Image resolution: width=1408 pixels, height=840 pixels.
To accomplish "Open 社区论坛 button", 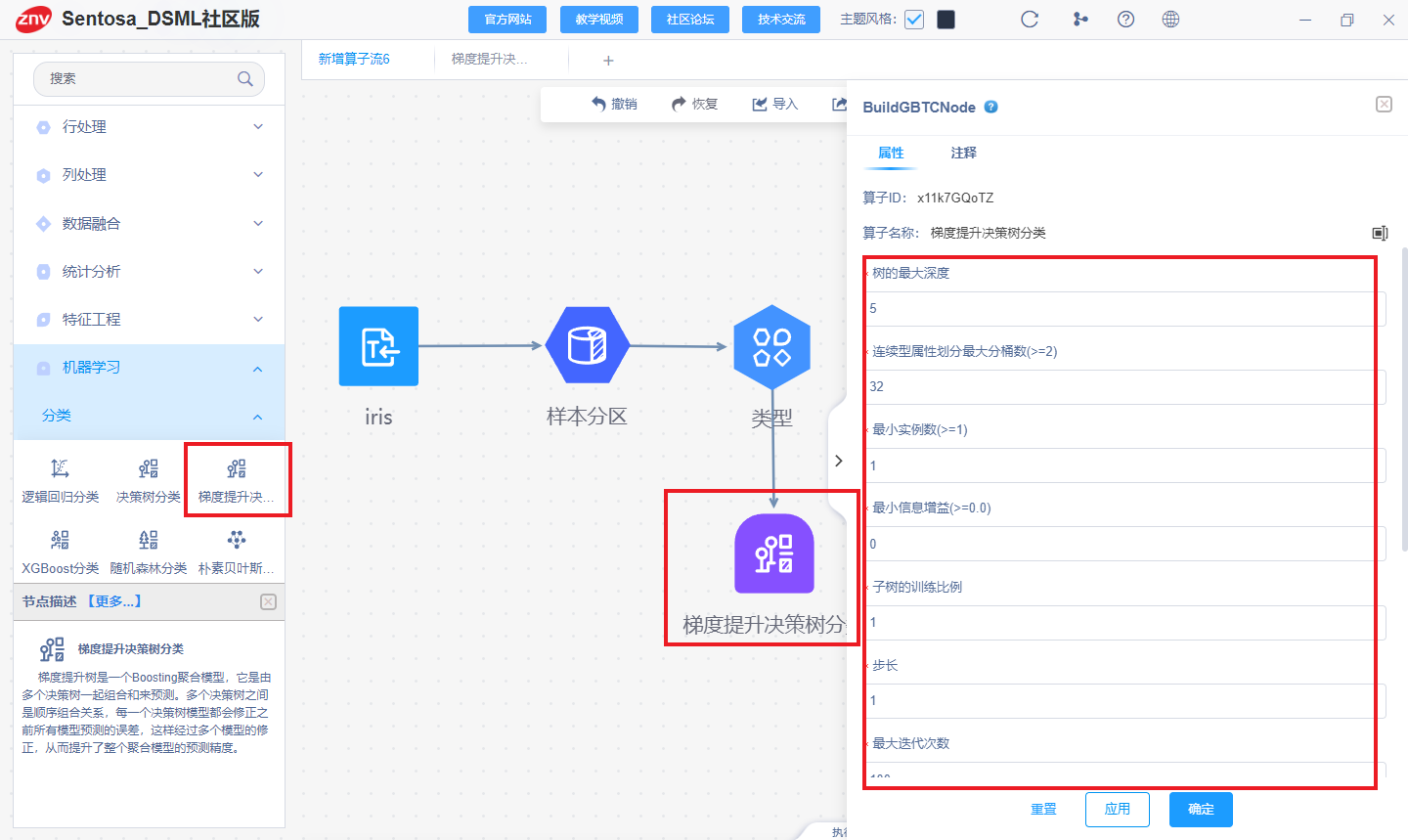I will (690, 20).
